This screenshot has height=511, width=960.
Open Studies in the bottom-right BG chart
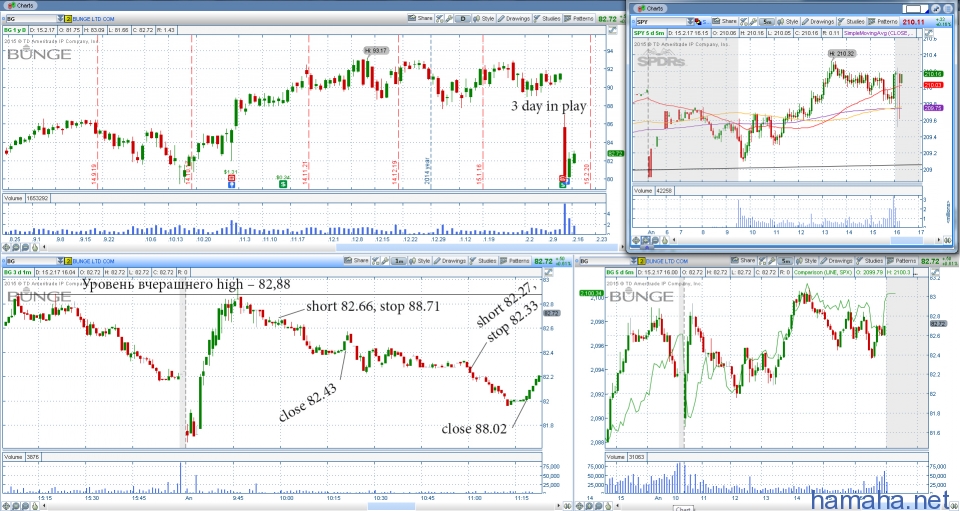869,260
